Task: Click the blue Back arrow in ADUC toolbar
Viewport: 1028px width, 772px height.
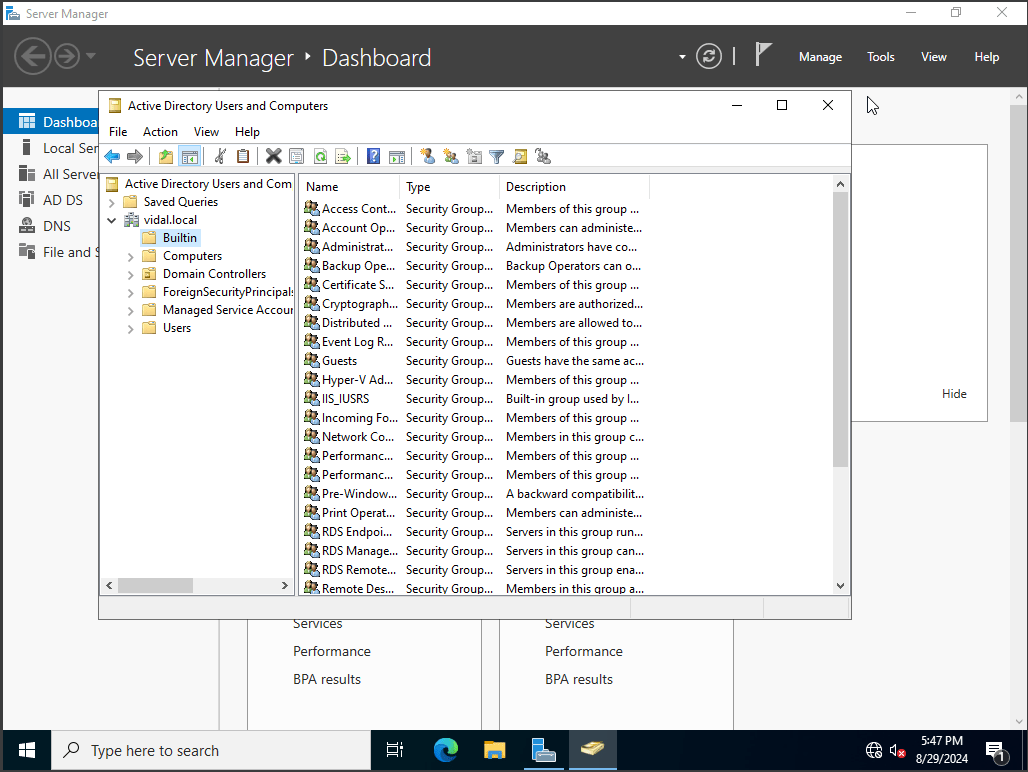Action: [x=113, y=157]
